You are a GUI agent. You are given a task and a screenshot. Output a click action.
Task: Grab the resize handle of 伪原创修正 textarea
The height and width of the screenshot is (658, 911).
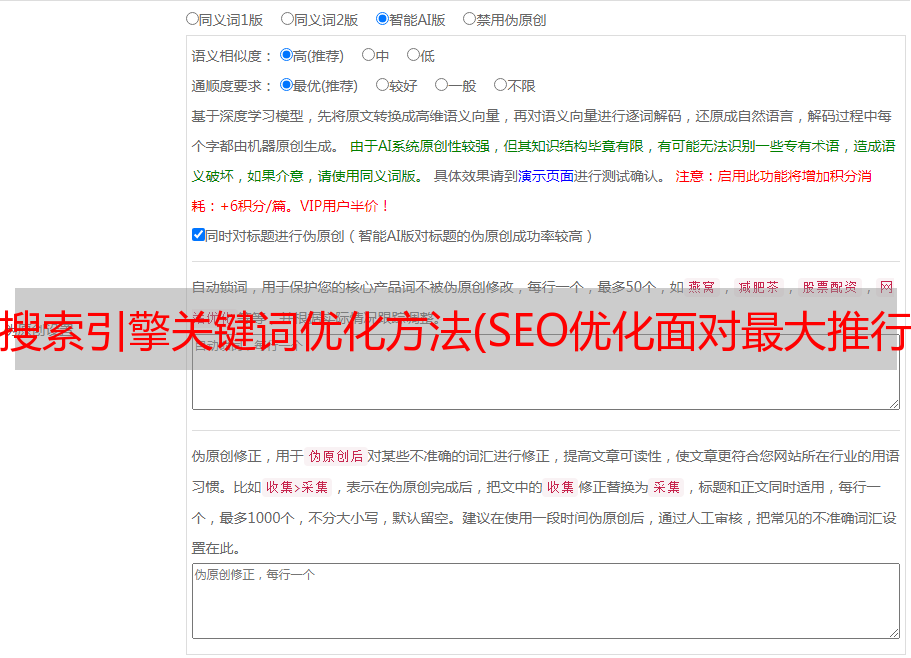tap(894, 633)
